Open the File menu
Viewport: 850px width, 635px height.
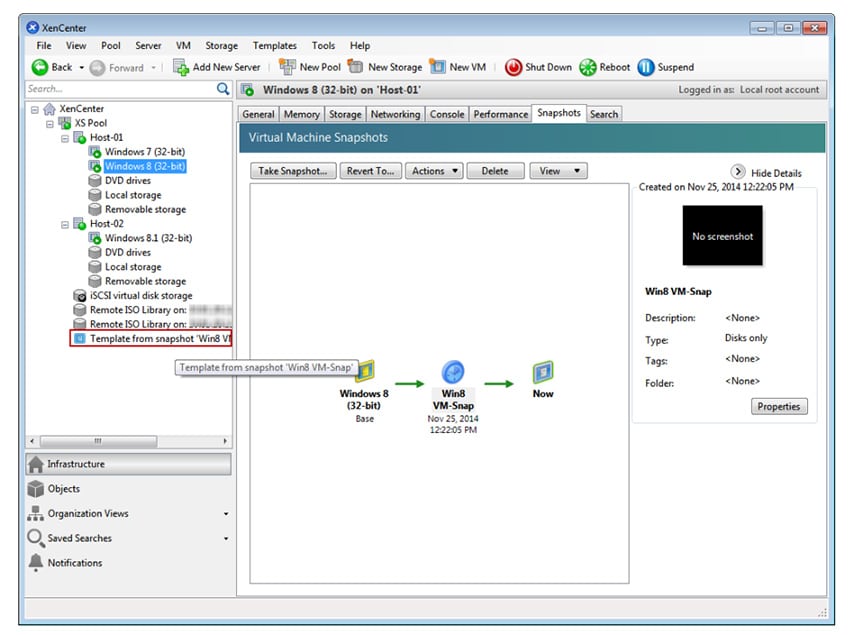tap(44, 46)
